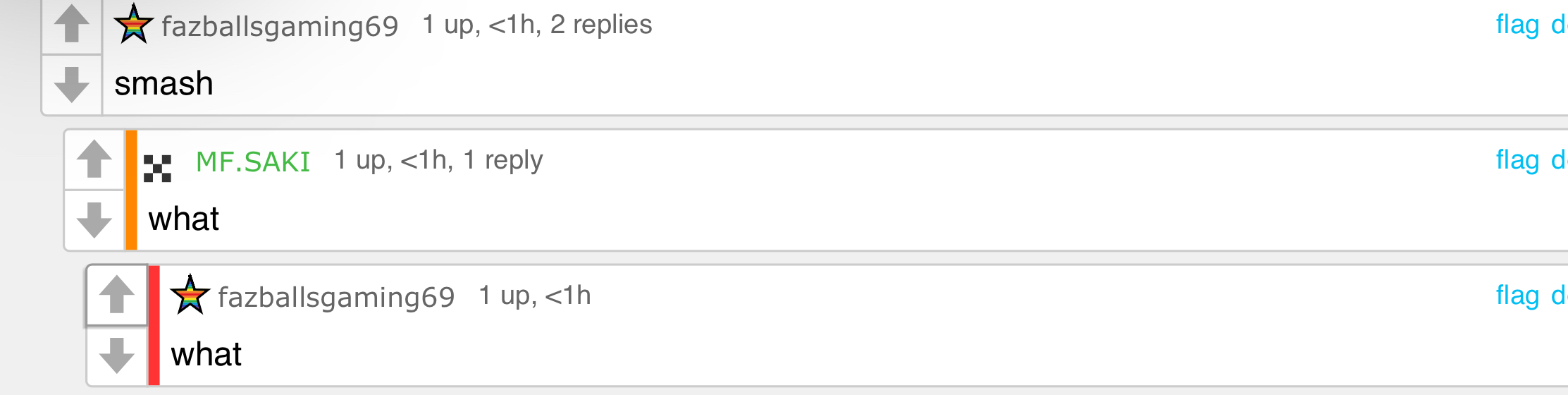Open fazballsgaming69's profile from the top comment

(x=280, y=27)
